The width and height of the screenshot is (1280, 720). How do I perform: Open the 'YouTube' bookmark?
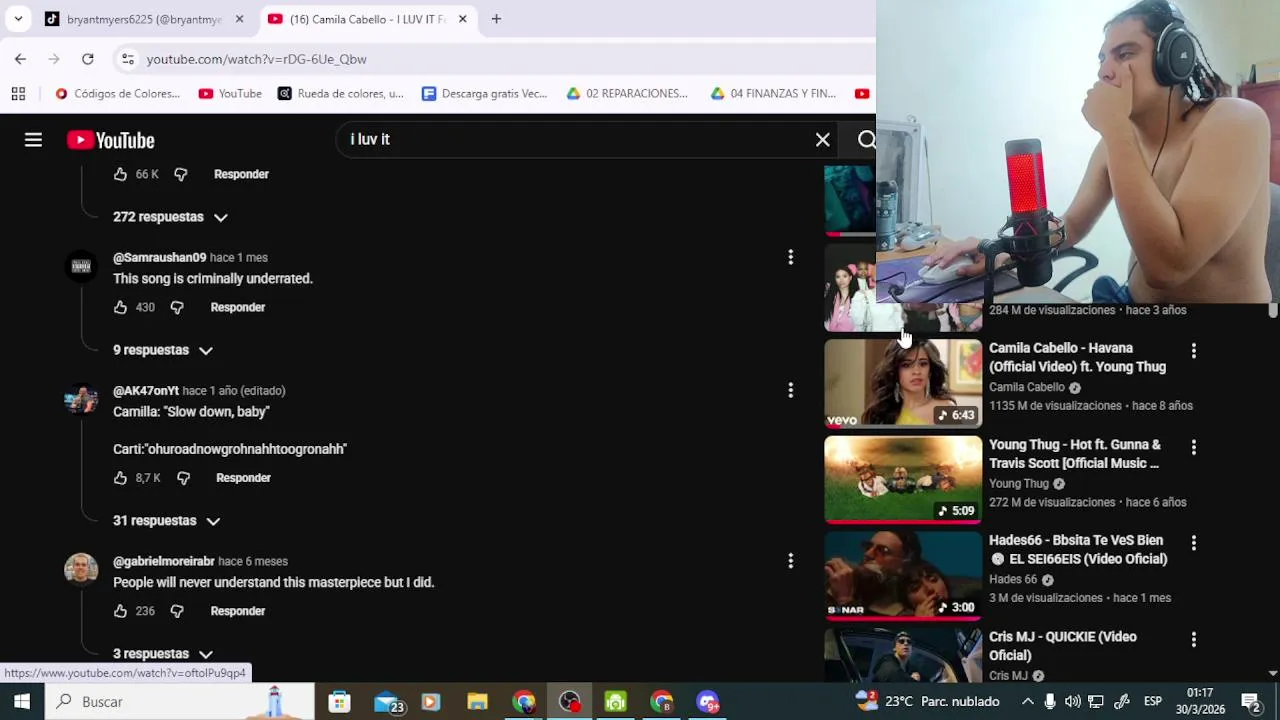pyautogui.click(x=230, y=93)
